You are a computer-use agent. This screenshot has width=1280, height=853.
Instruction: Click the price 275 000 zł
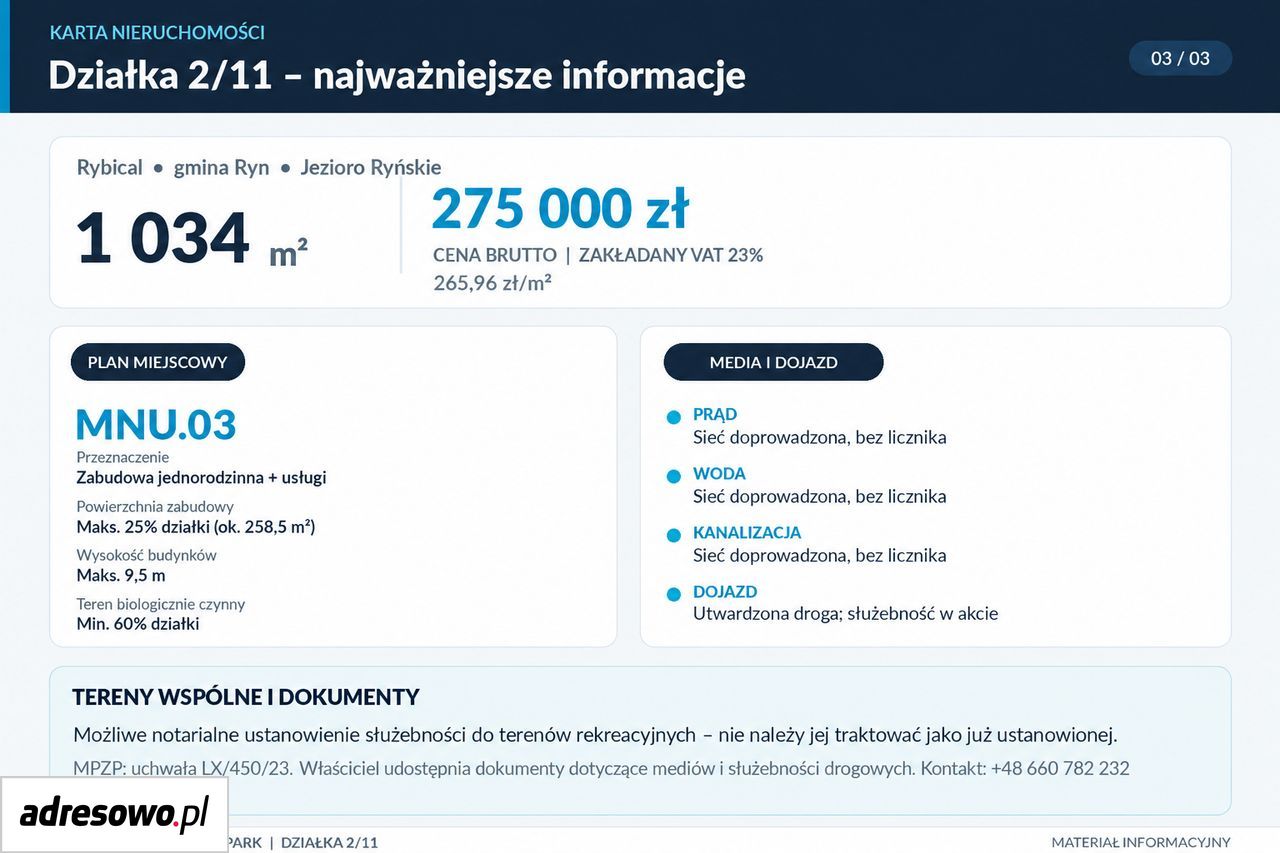tap(560, 209)
